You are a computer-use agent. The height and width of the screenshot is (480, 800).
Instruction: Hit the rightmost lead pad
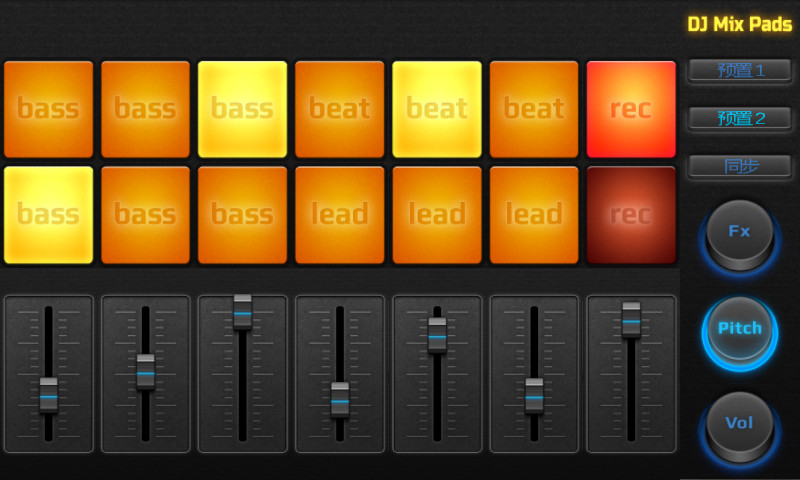point(533,214)
